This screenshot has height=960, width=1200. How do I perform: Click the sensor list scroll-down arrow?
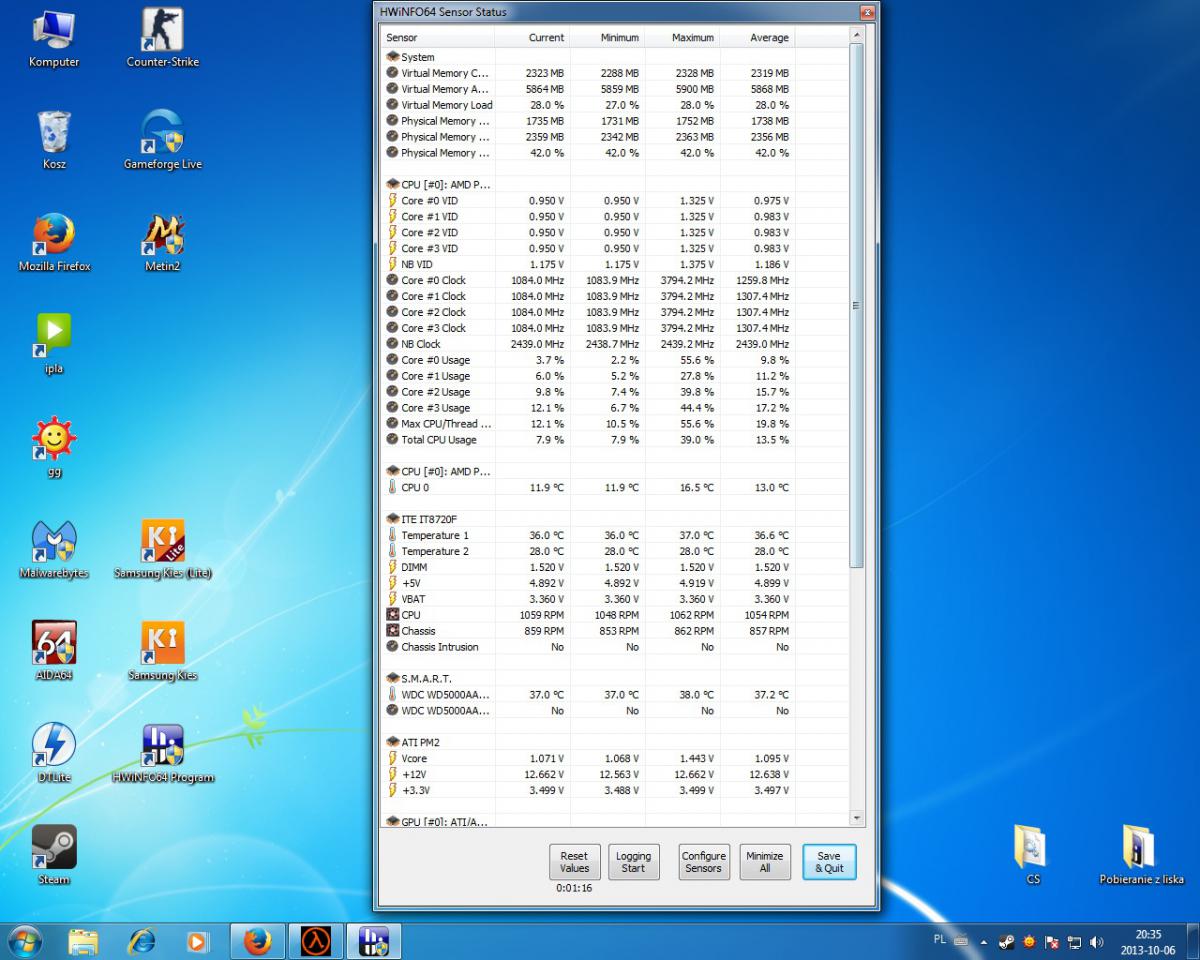pyautogui.click(x=856, y=819)
